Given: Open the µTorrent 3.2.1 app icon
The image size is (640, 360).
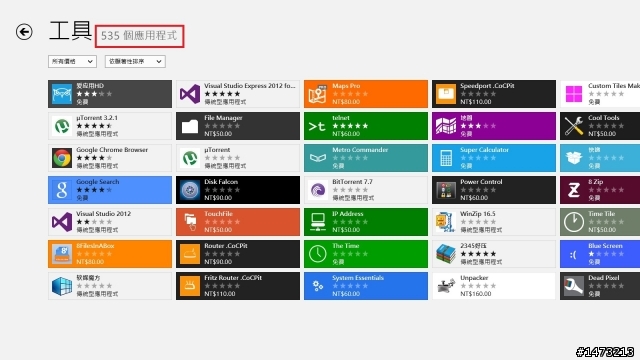Looking at the screenshot, I should (x=62, y=126).
